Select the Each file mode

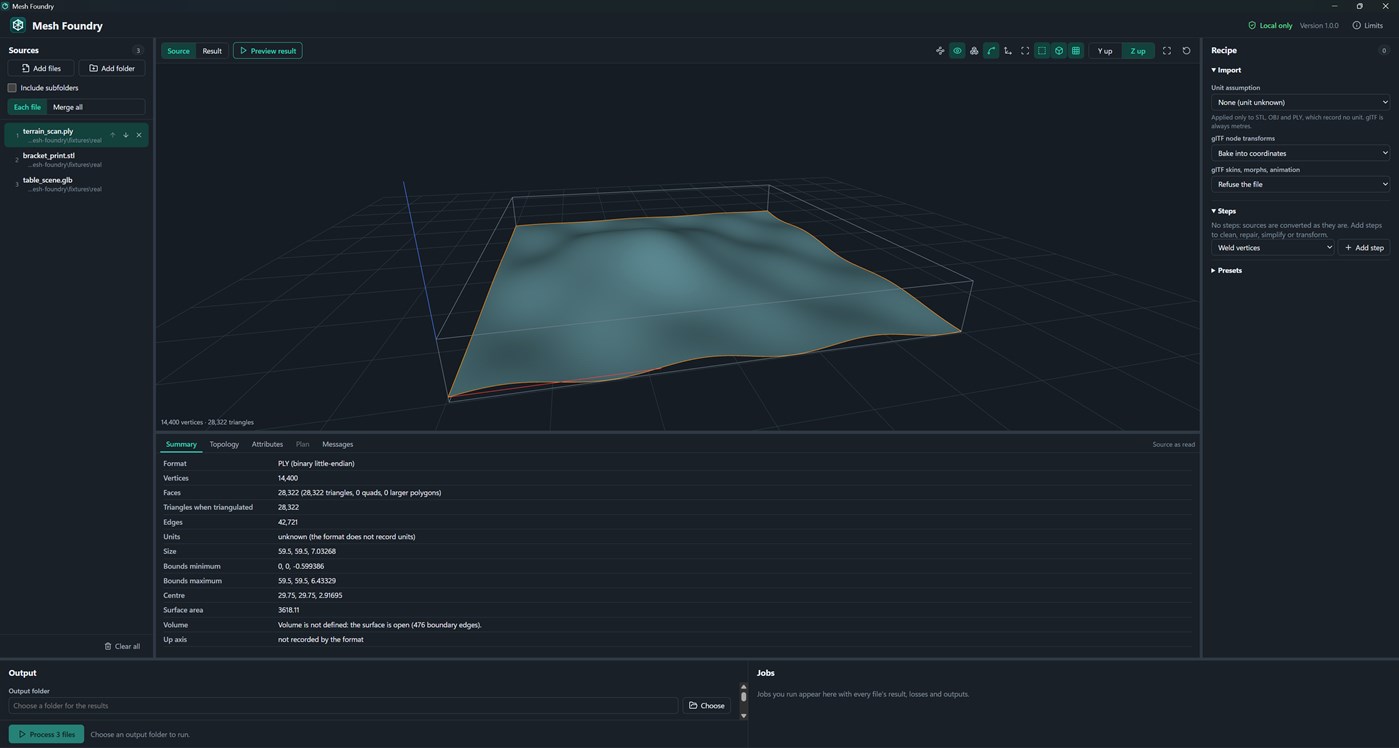click(28, 107)
